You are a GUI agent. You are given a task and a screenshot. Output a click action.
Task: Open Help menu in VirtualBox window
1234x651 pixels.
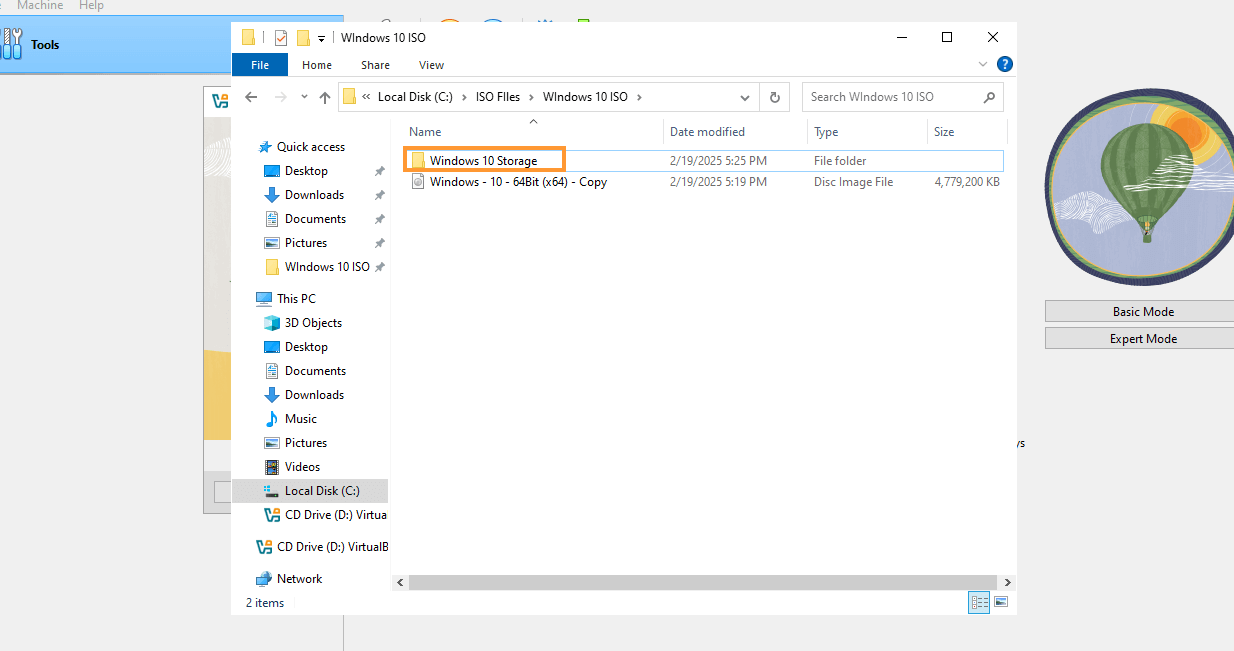(x=91, y=6)
